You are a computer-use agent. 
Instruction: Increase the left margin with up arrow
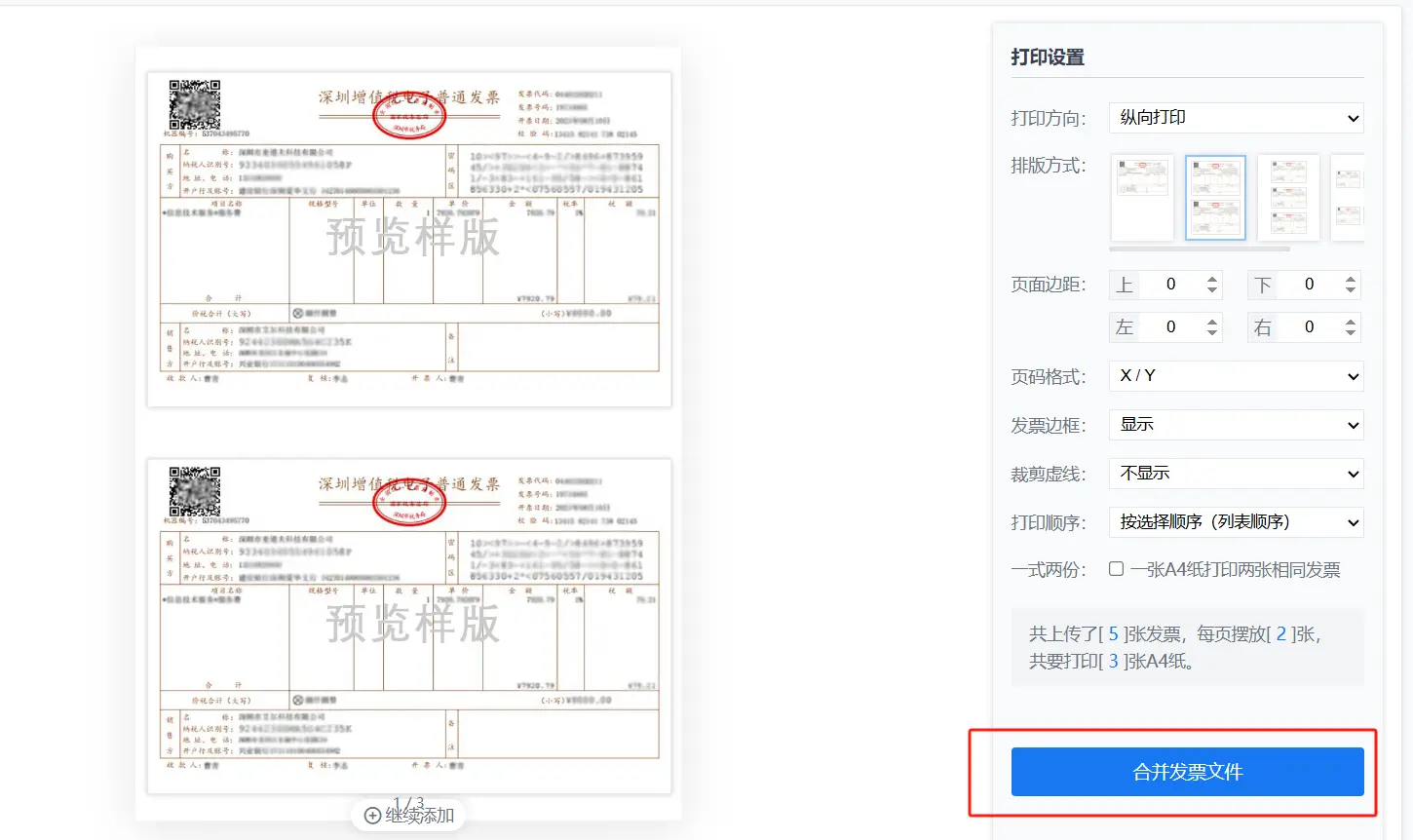point(1212,323)
